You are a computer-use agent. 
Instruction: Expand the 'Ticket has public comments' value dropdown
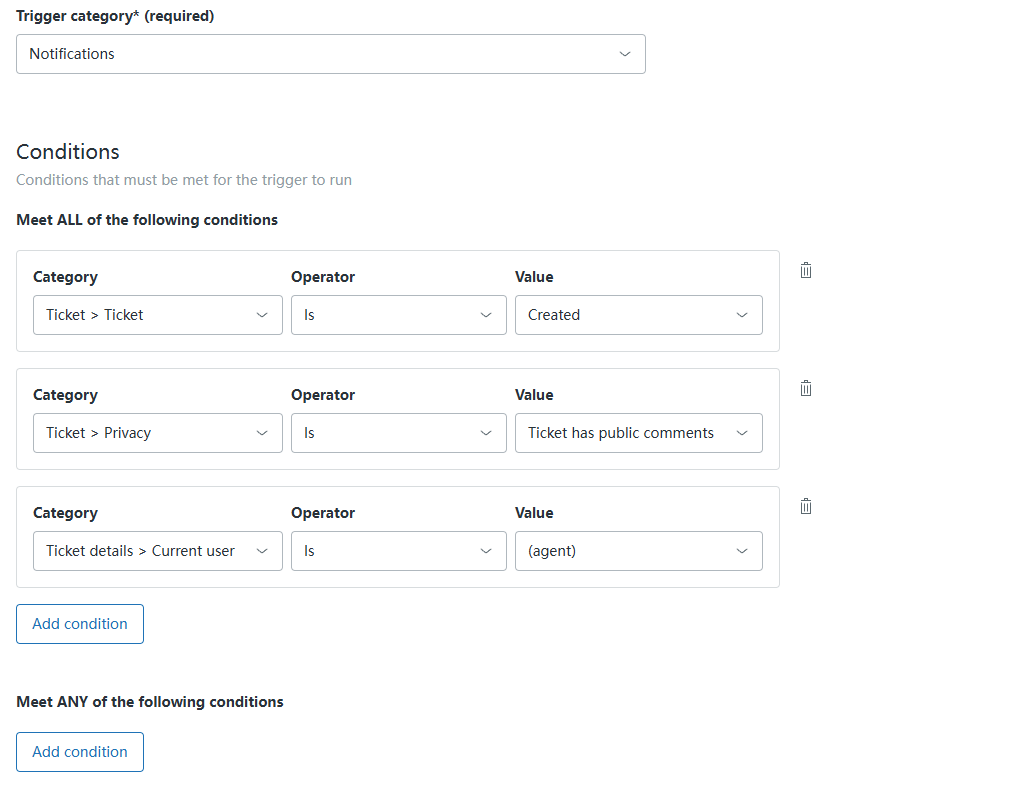(x=638, y=433)
